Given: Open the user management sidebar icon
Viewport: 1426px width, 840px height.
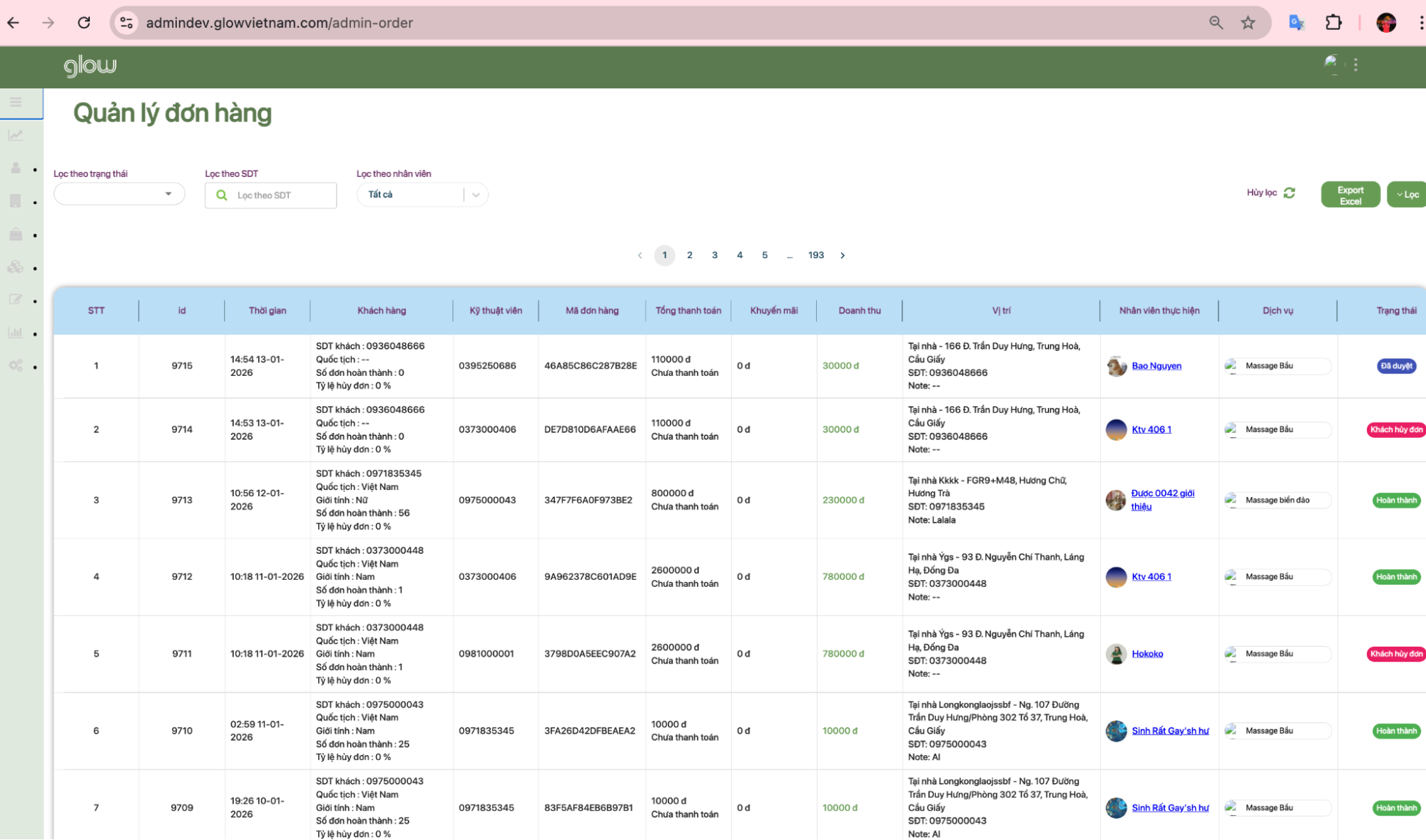Looking at the screenshot, I should pos(16,168).
